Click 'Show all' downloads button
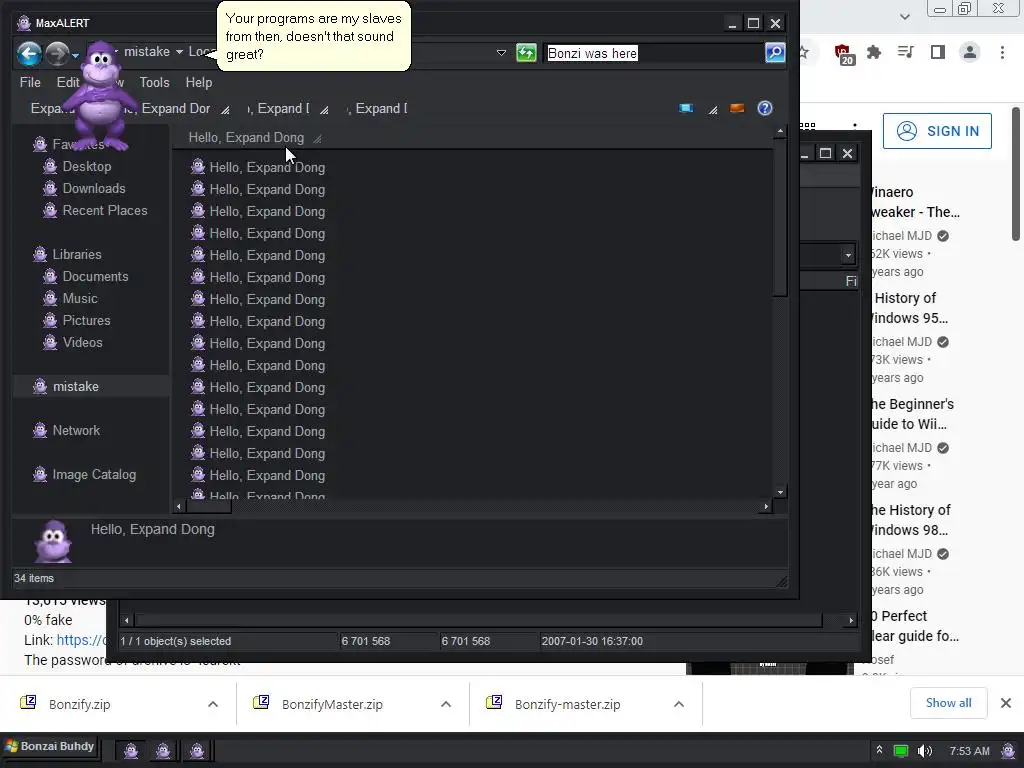This screenshot has width=1024, height=768. click(x=948, y=703)
